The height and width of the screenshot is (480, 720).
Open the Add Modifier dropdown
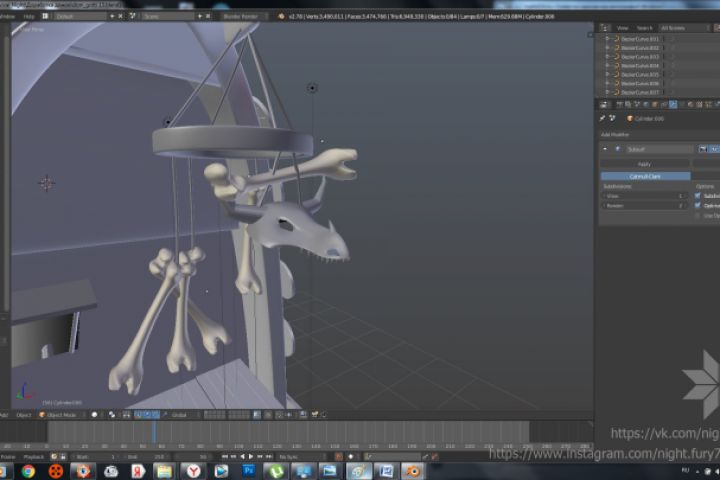point(659,135)
